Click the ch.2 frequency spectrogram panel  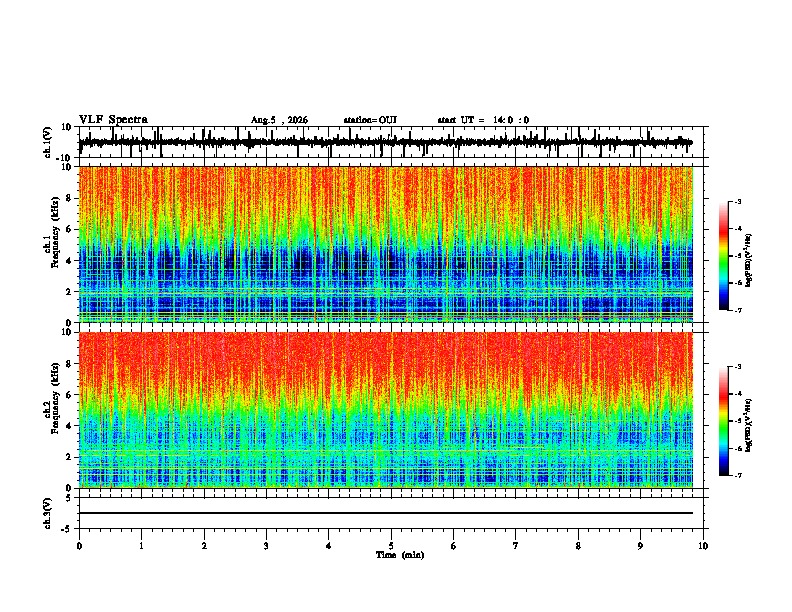click(x=385, y=410)
